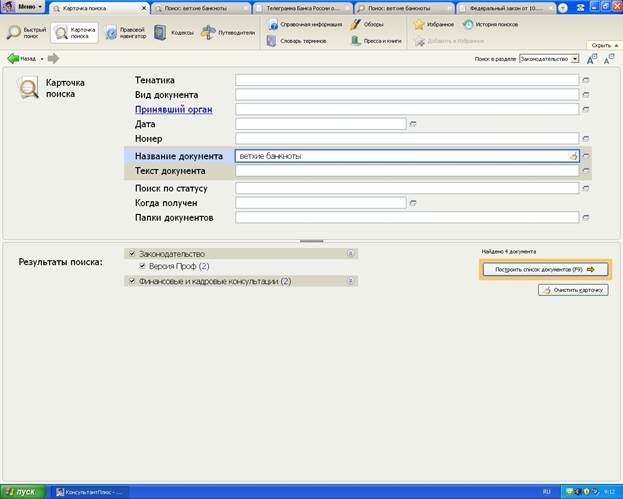Open dictionary icon beside Папки документов field
Screen dimensions: 623x499
pyautogui.click(x=586, y=218)
